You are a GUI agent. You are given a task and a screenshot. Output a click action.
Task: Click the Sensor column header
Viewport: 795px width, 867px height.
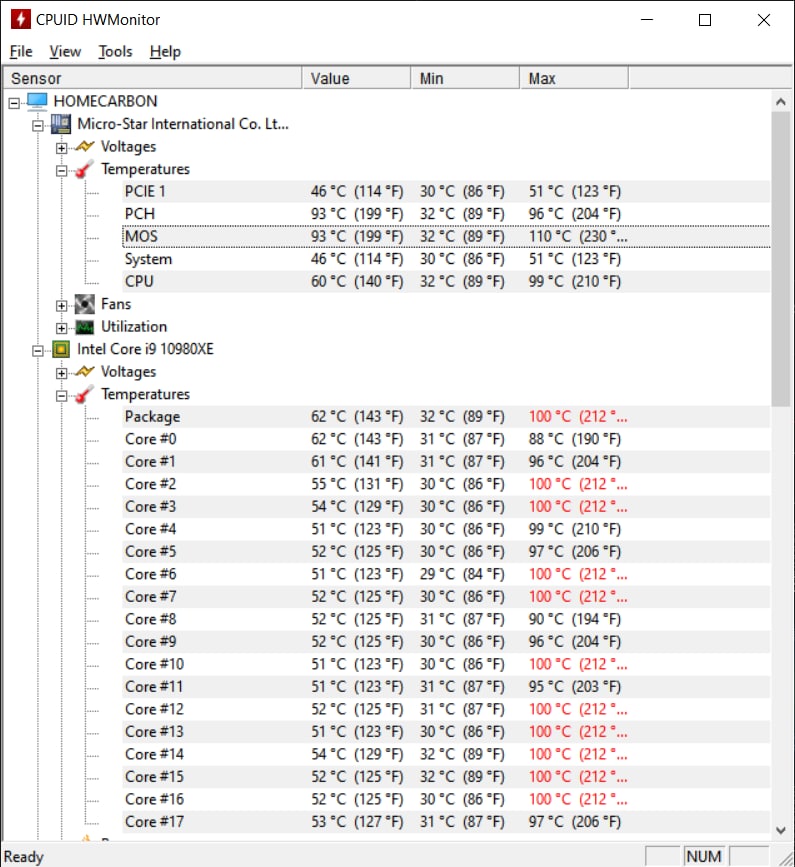click(x=153, y=79)
